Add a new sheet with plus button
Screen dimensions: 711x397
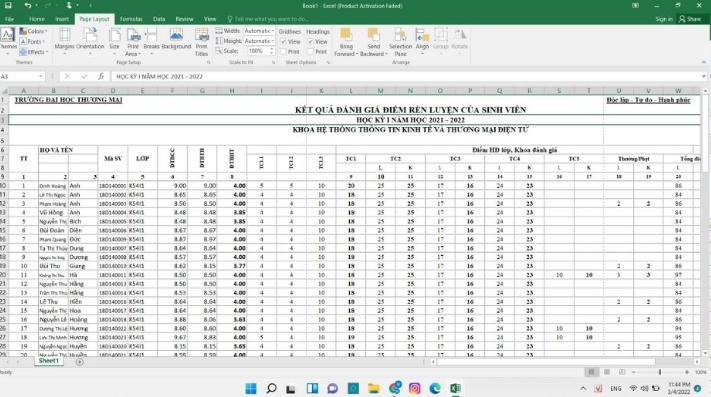80,362
